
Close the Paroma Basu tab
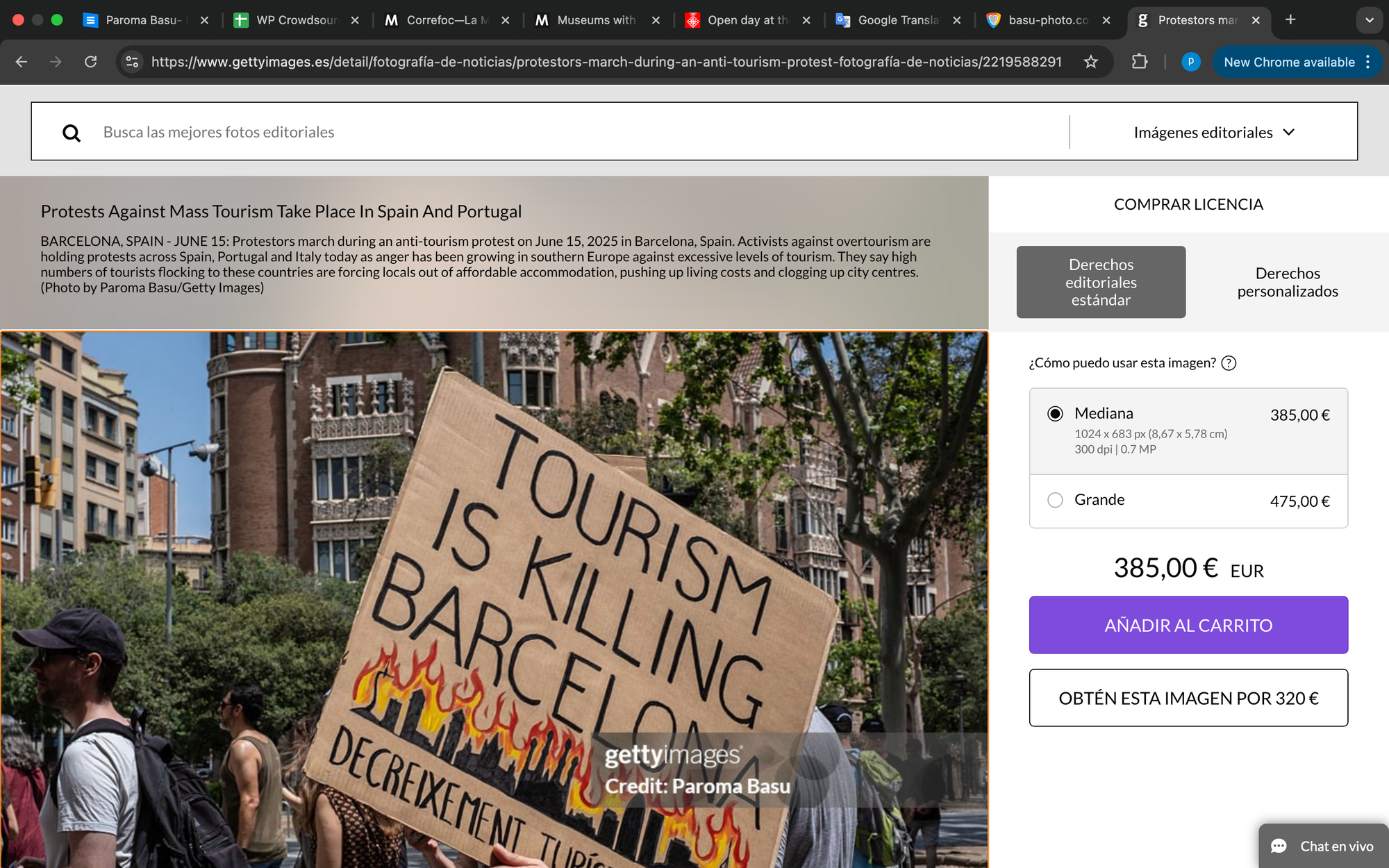tap(204, 20)
